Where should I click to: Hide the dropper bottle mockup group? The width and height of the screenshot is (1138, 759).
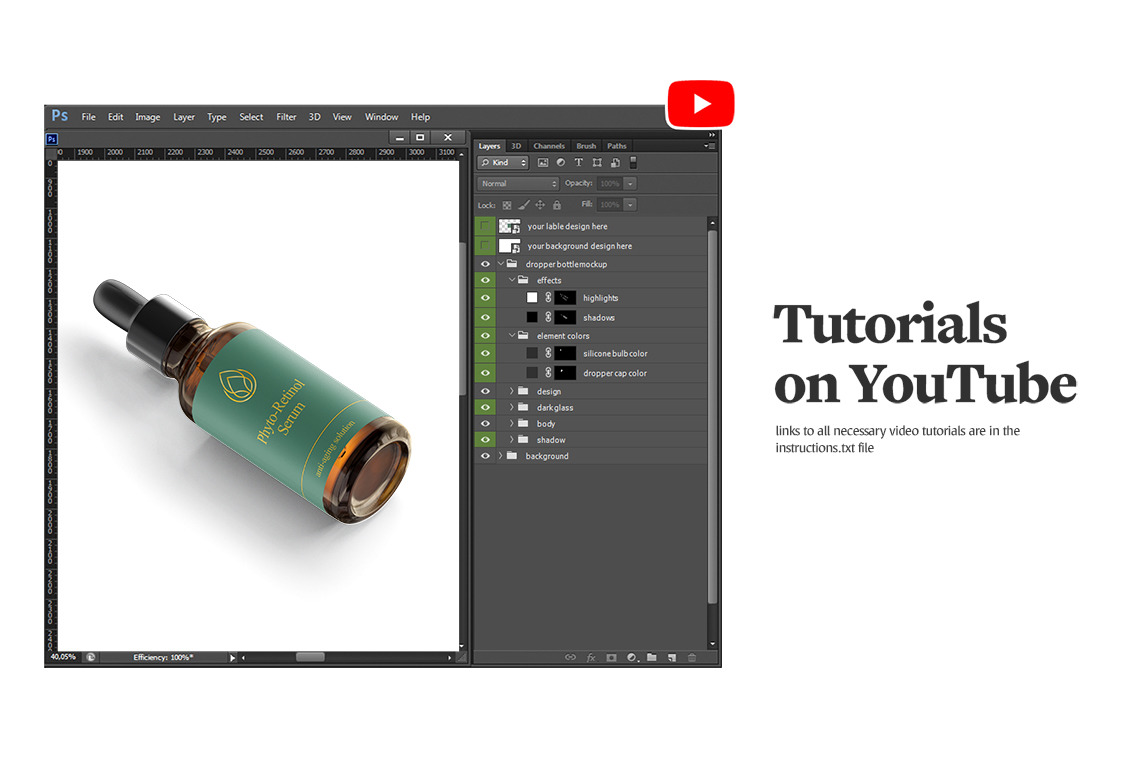[485, 264]
